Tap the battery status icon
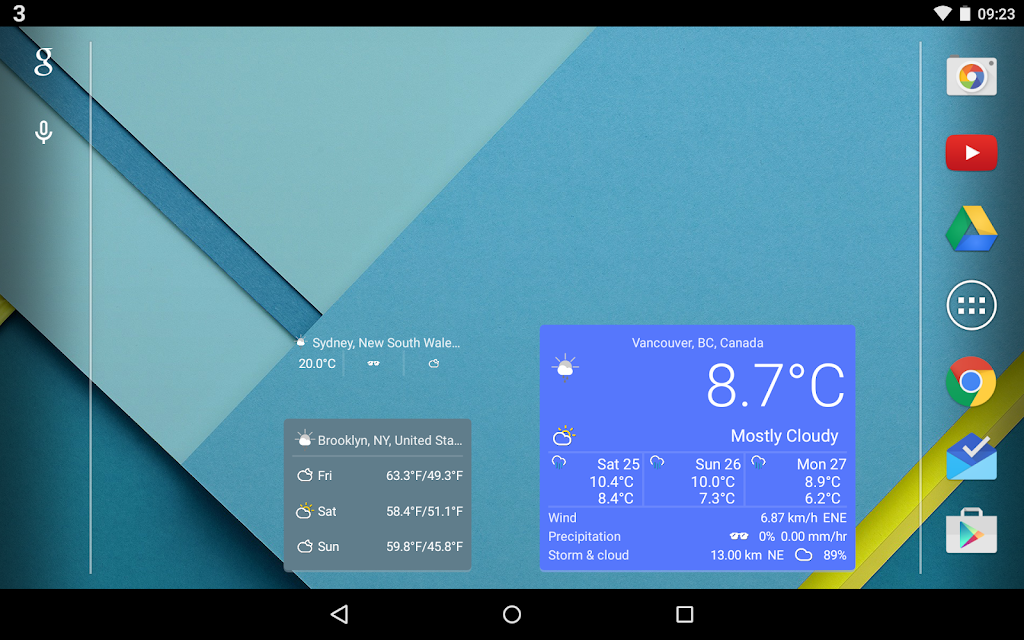Viewport: 1024px width, 640px height. (x=965, y=13)
